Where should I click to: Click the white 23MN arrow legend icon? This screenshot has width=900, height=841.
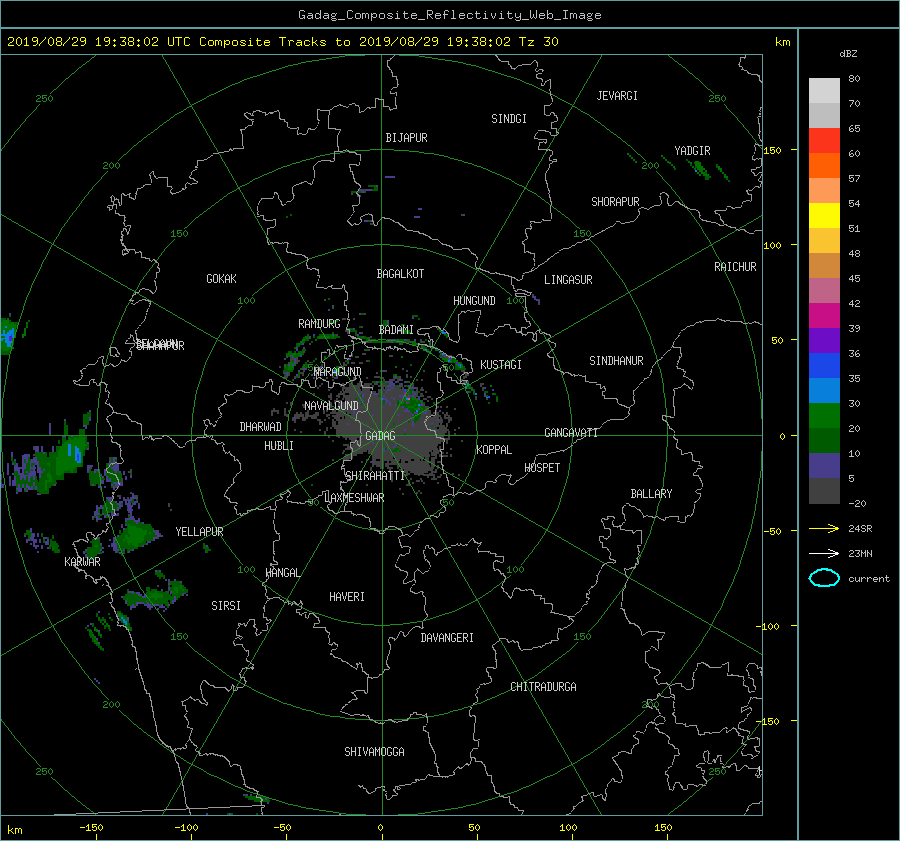(x=824, y=553)
